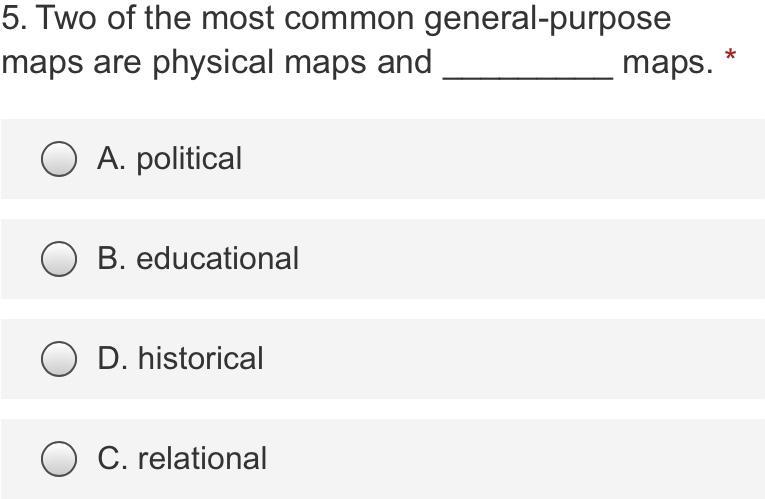The width and height of the screenshot is (765, 499).
Task: Click the word 'maps.' before the asterisk
Action: point(668,63)
